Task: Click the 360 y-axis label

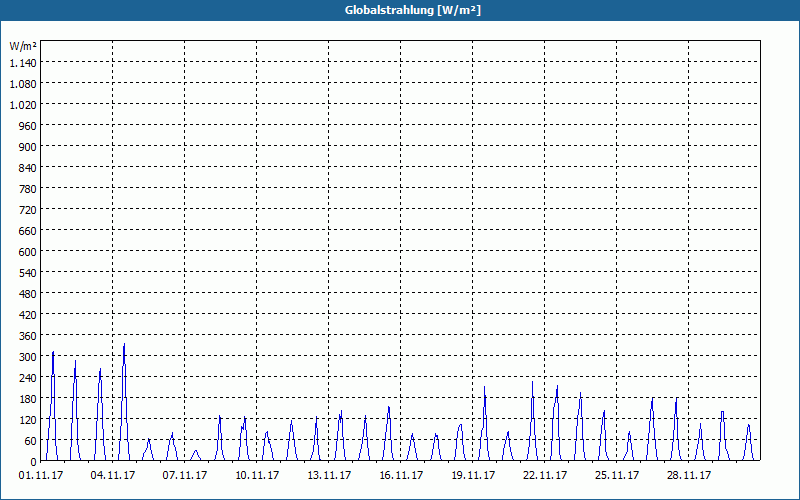Action: point(28,336)
